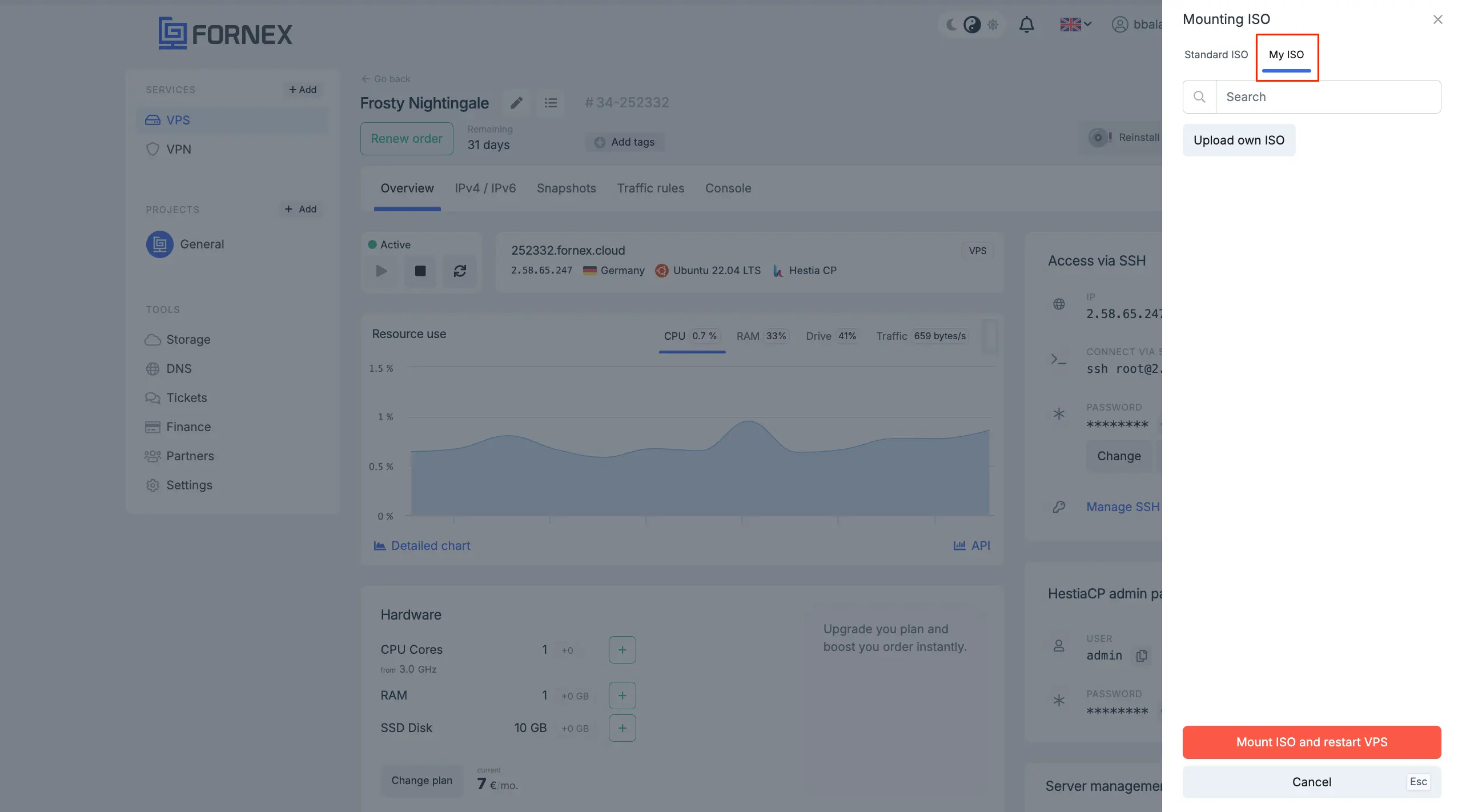The width and height of the screenshot is (1462, 812).
Task: Click Upload own ISO button
Action: 1239,140
